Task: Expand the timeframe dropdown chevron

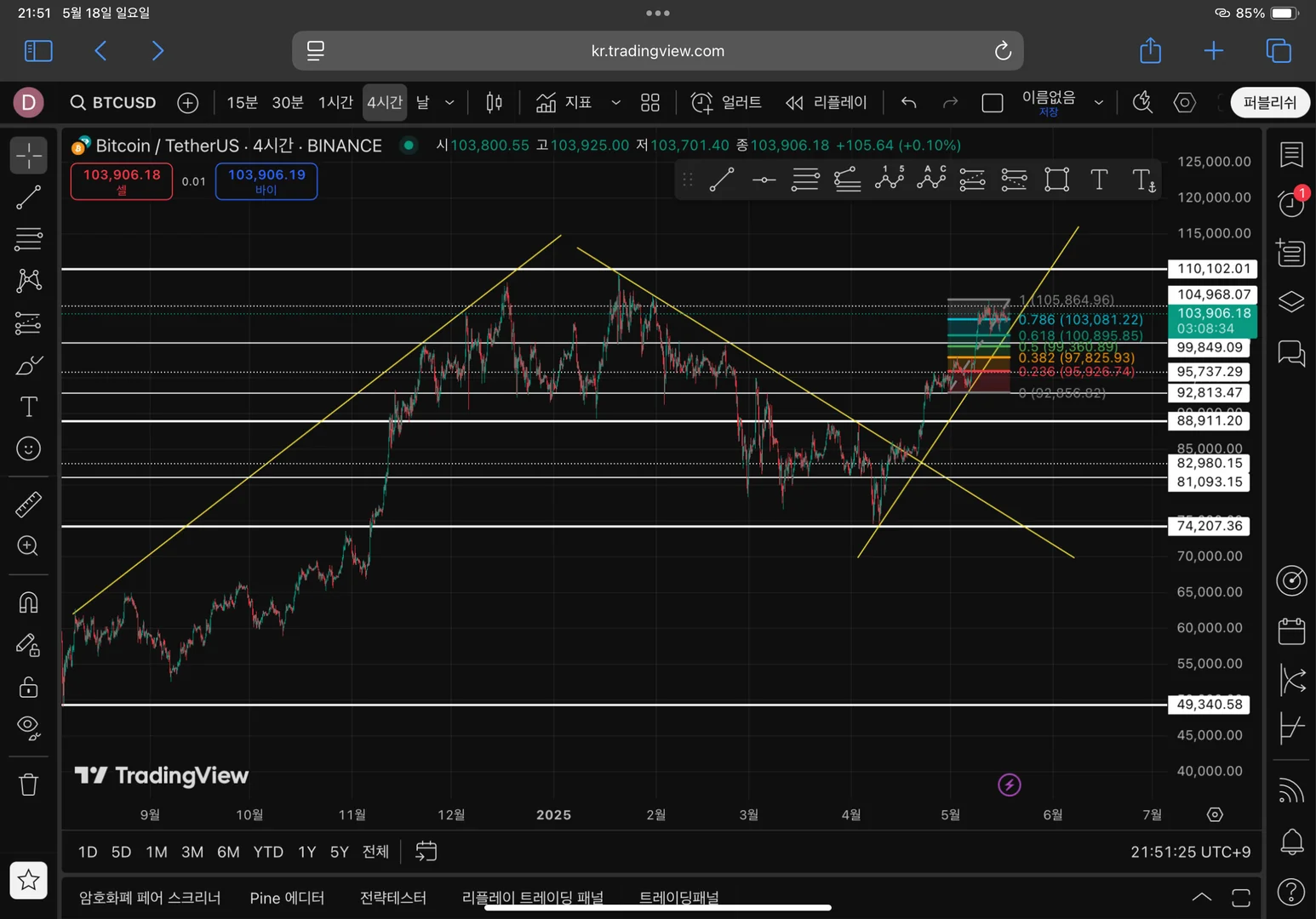Action: click(x=449, y=103)
